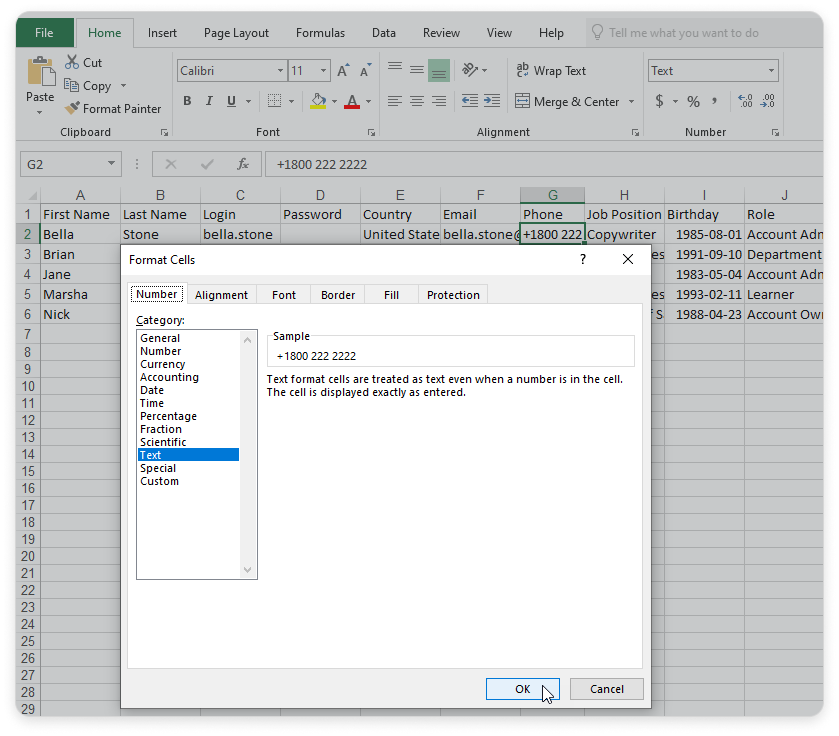Open Protection tab in Format Cells

(x=453, y=295)
